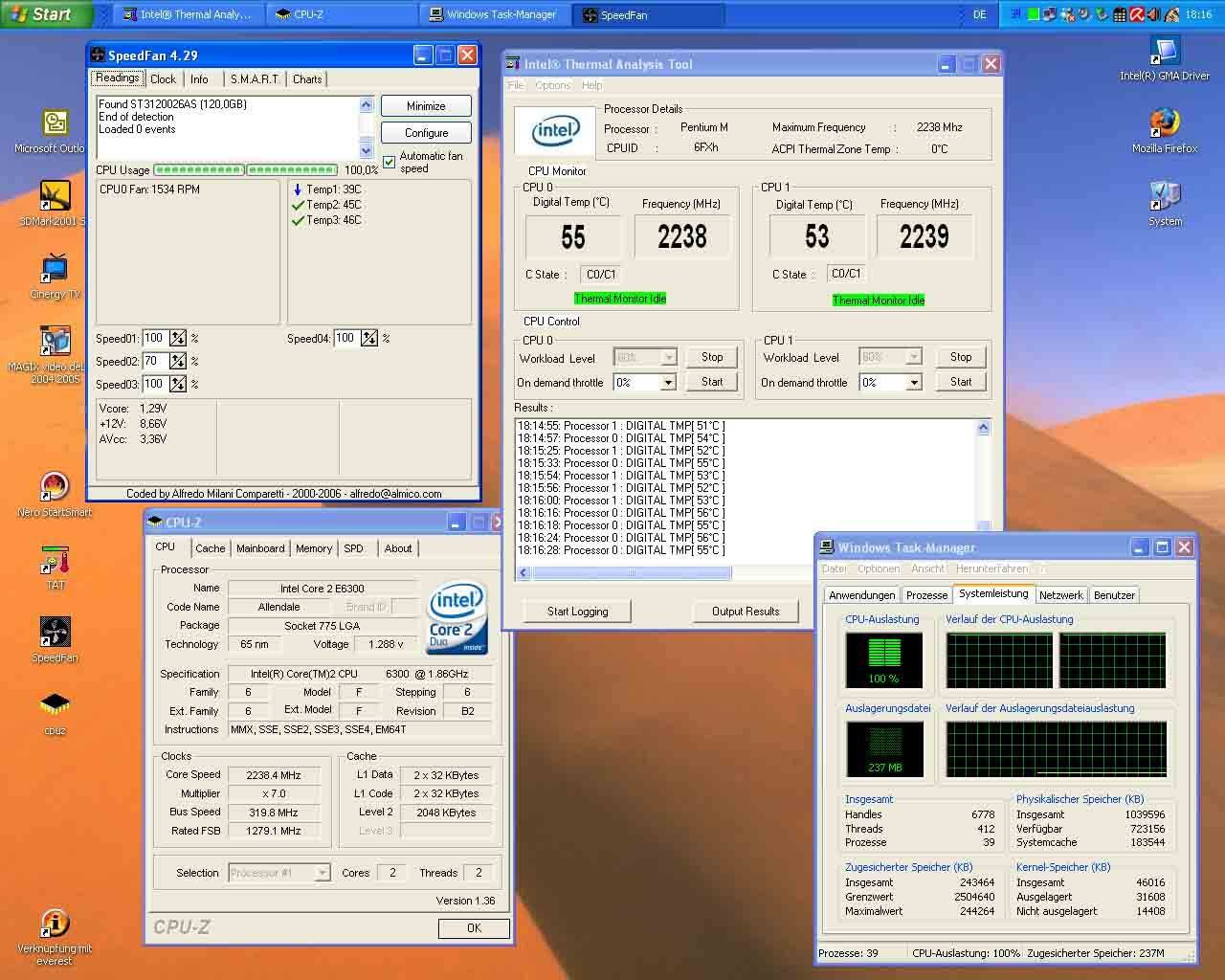This screenshot has height=980, width=1225.
Task: Open 3DMark2001 desktop shortcut
Action: 55,196
